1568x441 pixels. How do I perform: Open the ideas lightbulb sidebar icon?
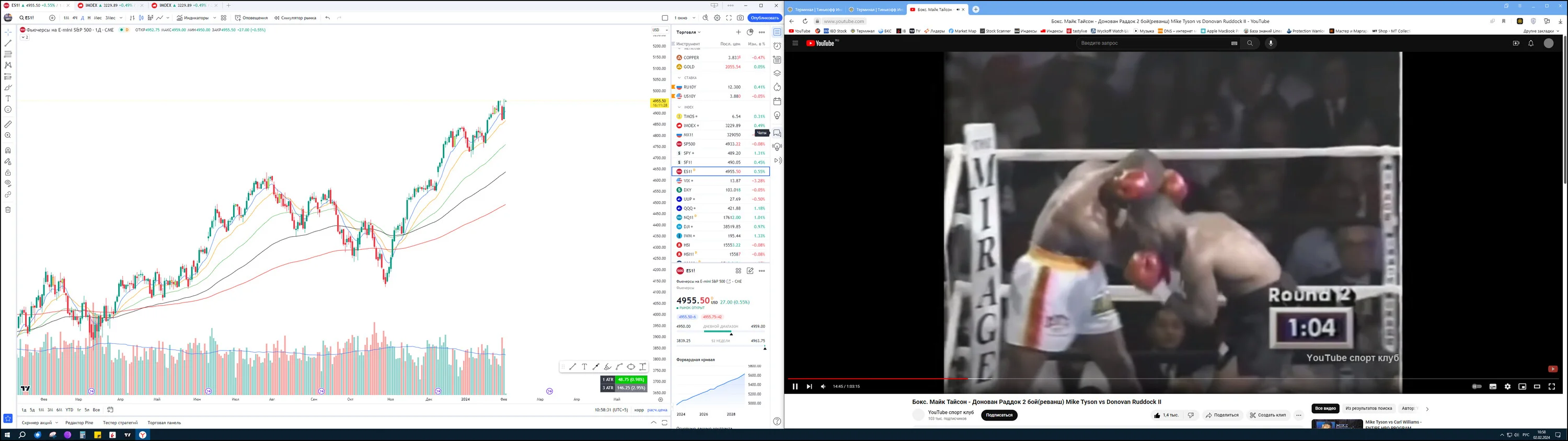pos(777,115)
